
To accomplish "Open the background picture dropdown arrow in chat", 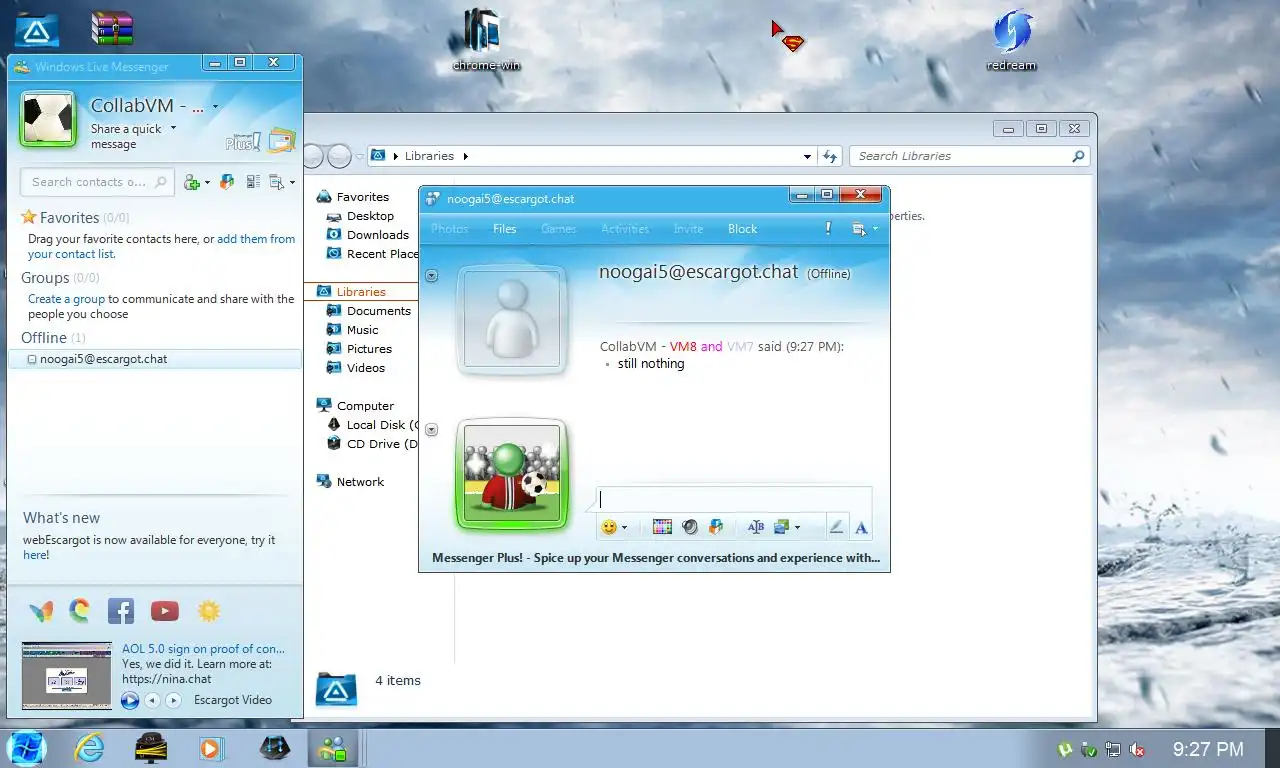I will 797,528.
